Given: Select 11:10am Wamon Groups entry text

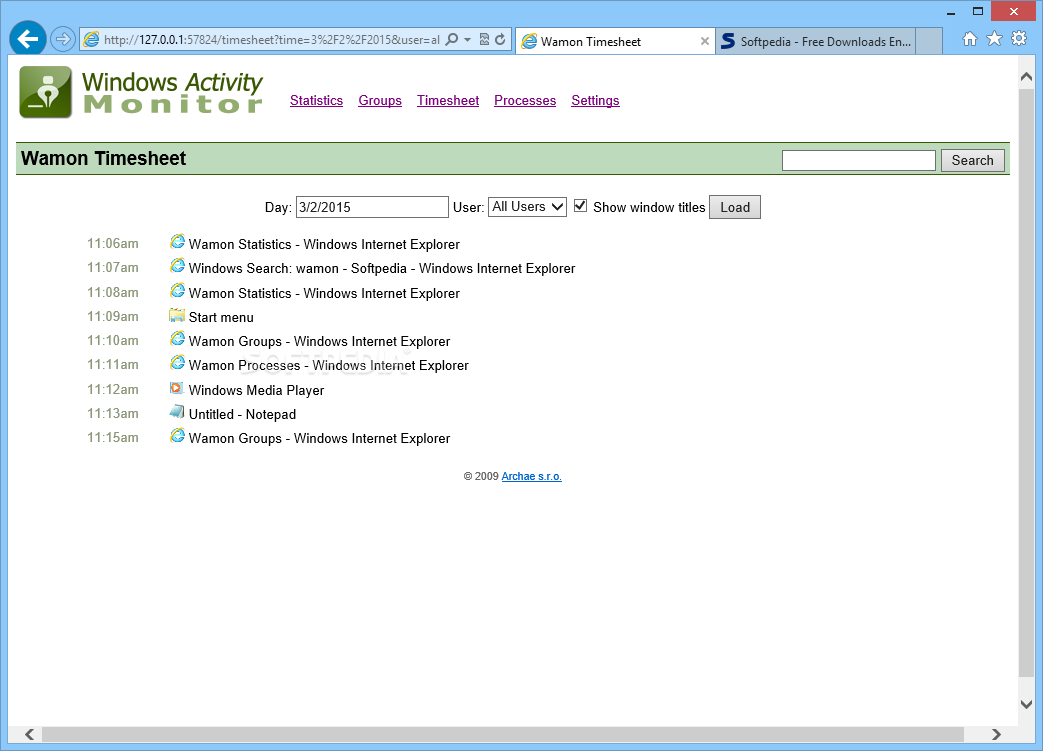Looking at the screenshot, I should (x=319, y=341).
